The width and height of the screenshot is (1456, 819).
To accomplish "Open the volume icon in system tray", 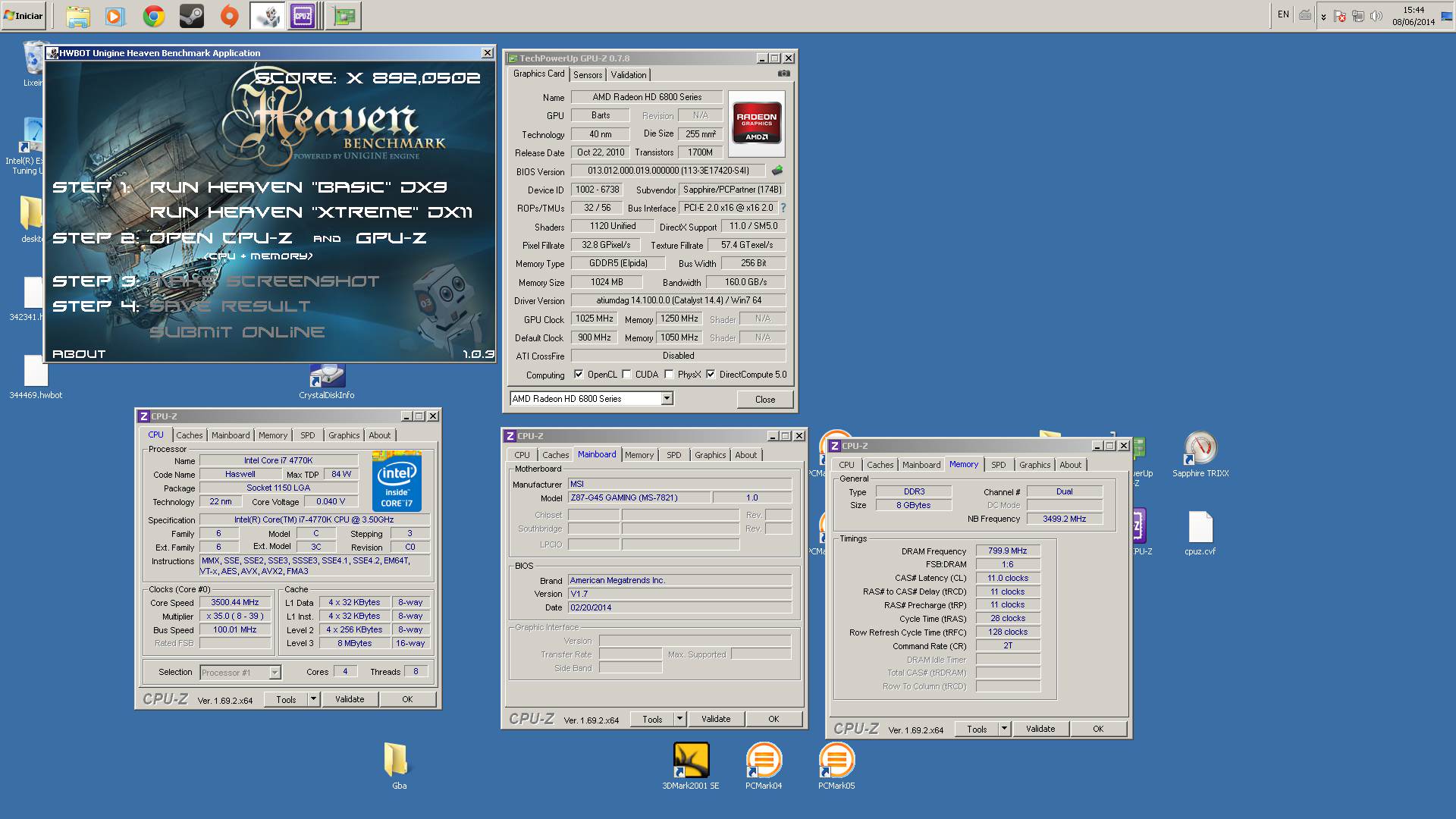I will [1376, 16].
